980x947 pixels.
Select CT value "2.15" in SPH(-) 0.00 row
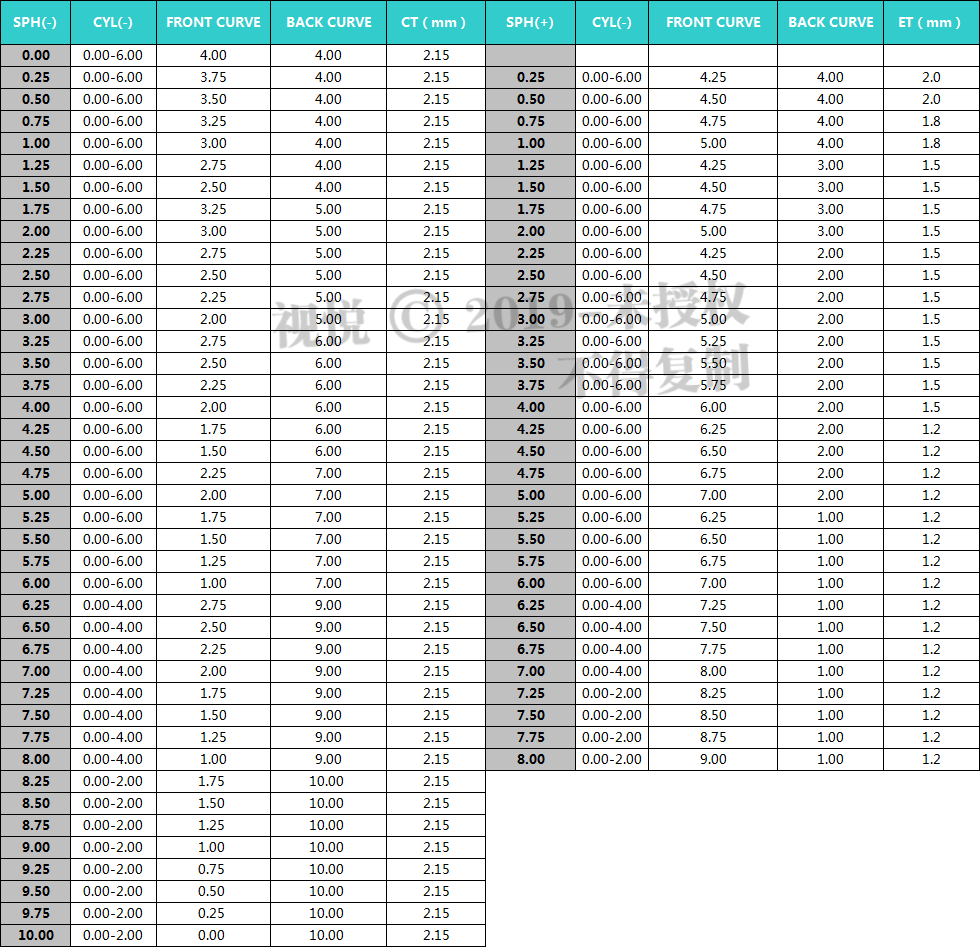(436, 56)
